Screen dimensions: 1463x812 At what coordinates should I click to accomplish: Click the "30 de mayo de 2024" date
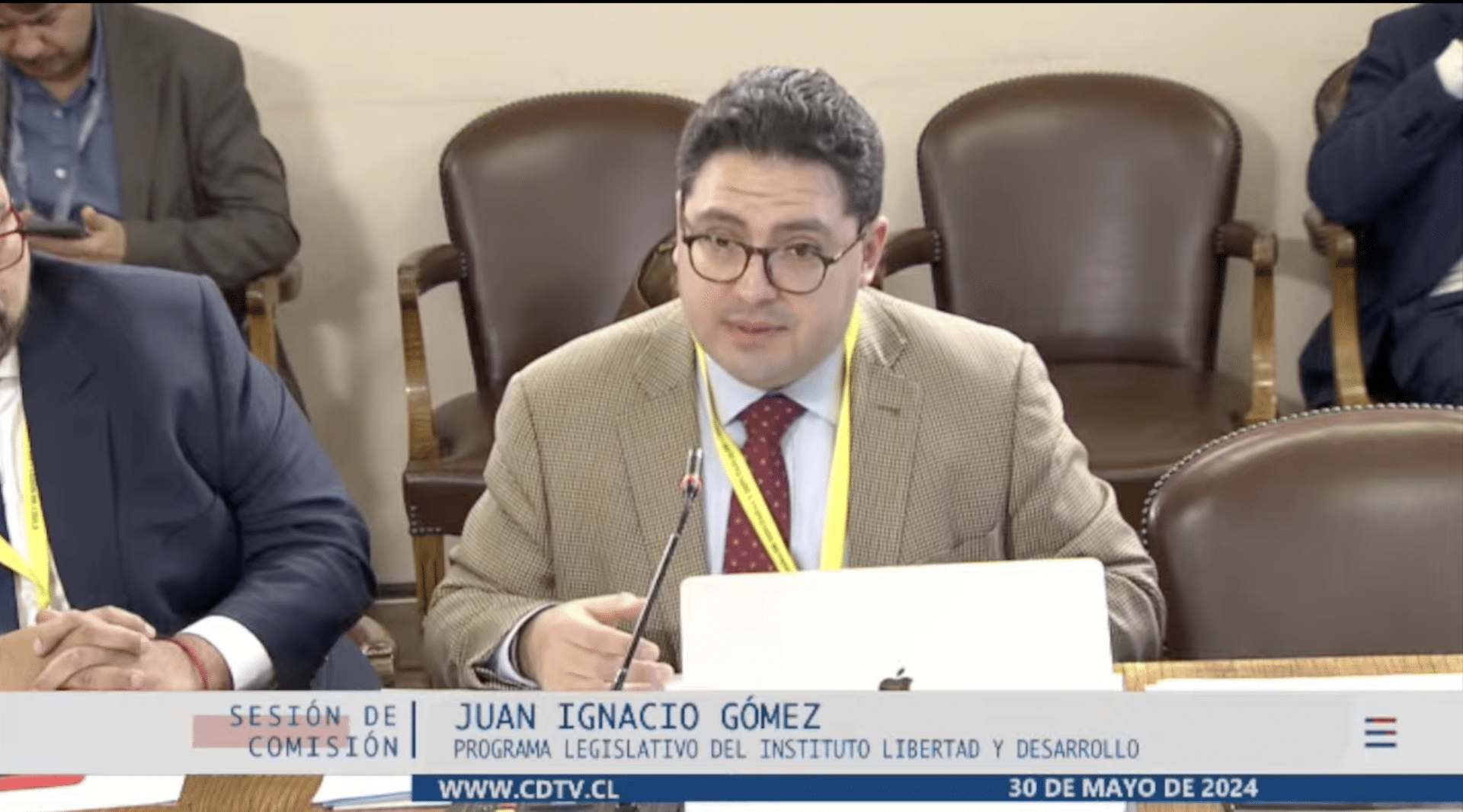[1132, 788]
